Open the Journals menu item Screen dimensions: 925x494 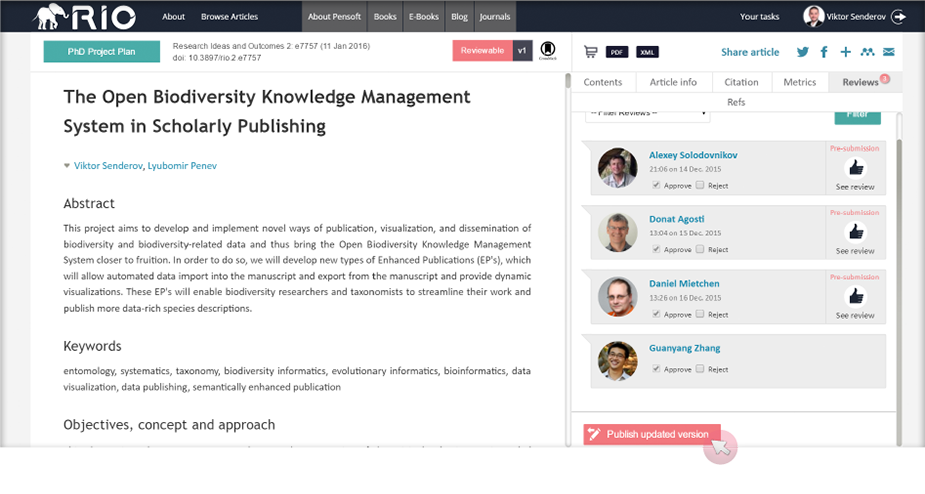tap(495, 17)
